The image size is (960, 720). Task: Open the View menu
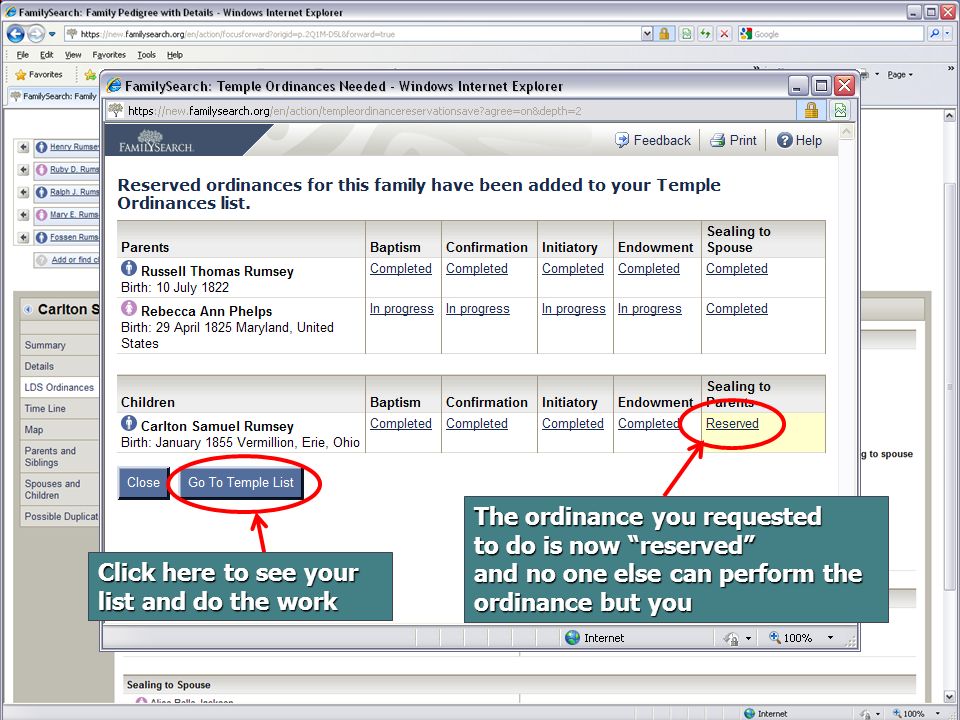tap(73, 54)
